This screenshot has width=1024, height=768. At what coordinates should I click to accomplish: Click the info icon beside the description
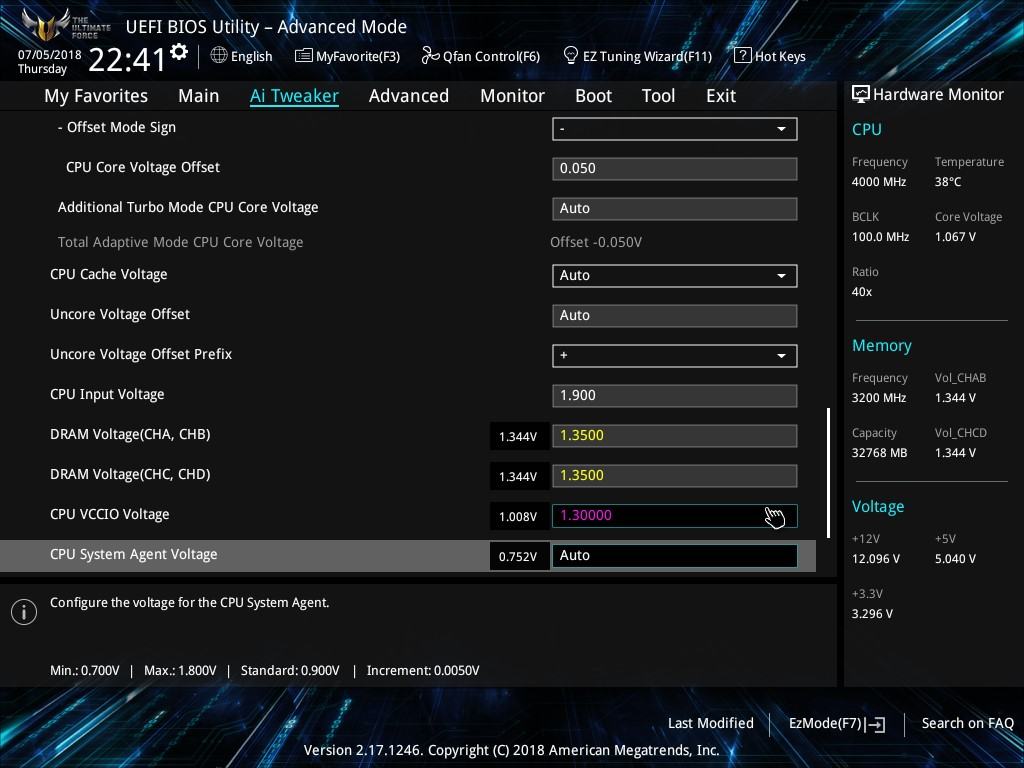click(x=24, y=612)
